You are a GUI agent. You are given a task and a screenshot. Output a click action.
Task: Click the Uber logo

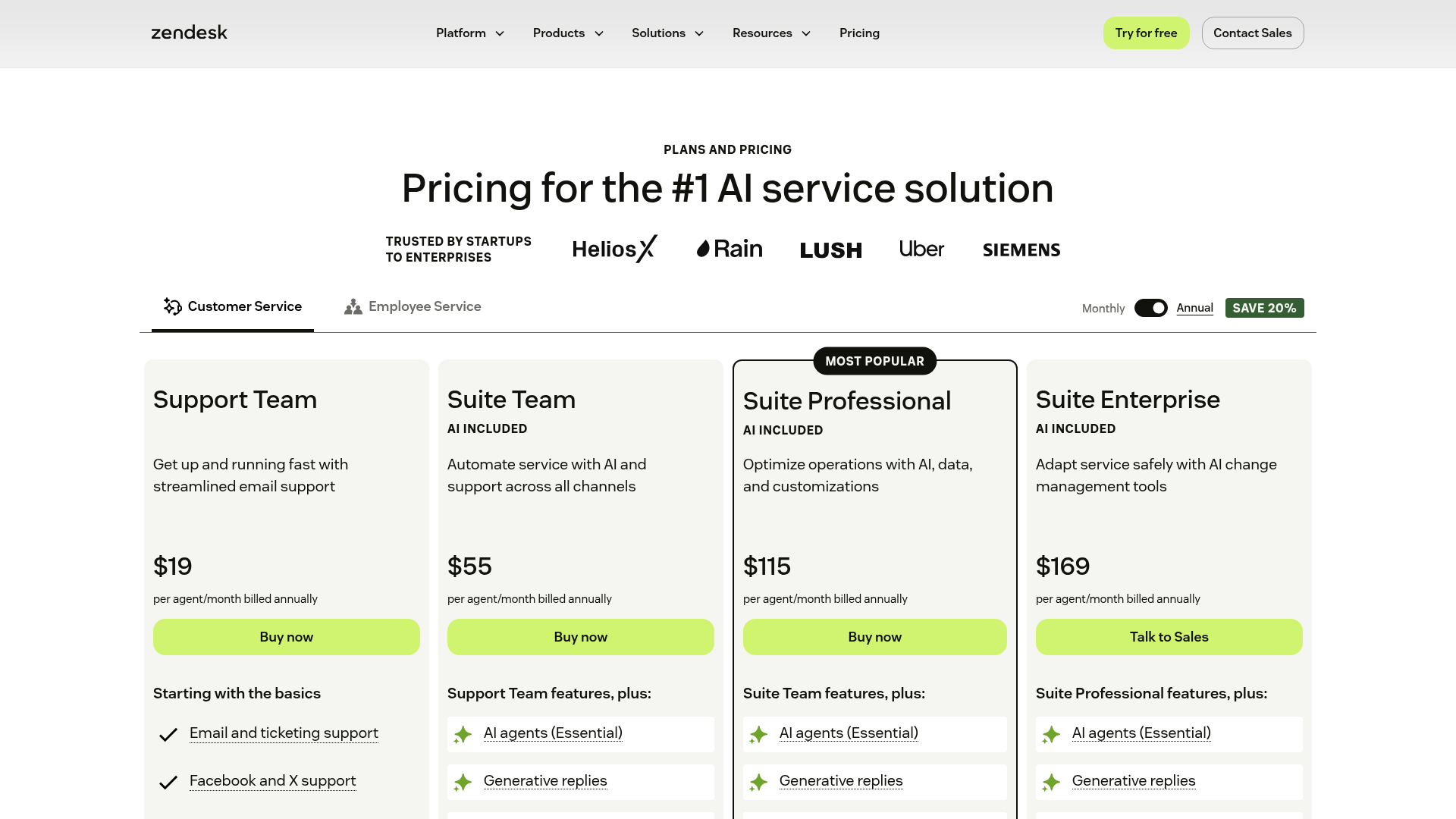[x=921, y=249]
